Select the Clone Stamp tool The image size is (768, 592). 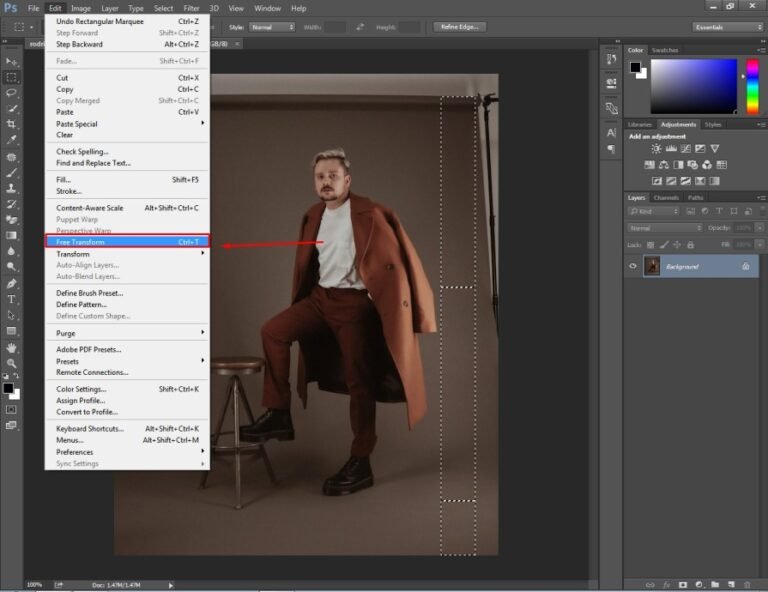(11, 189)
